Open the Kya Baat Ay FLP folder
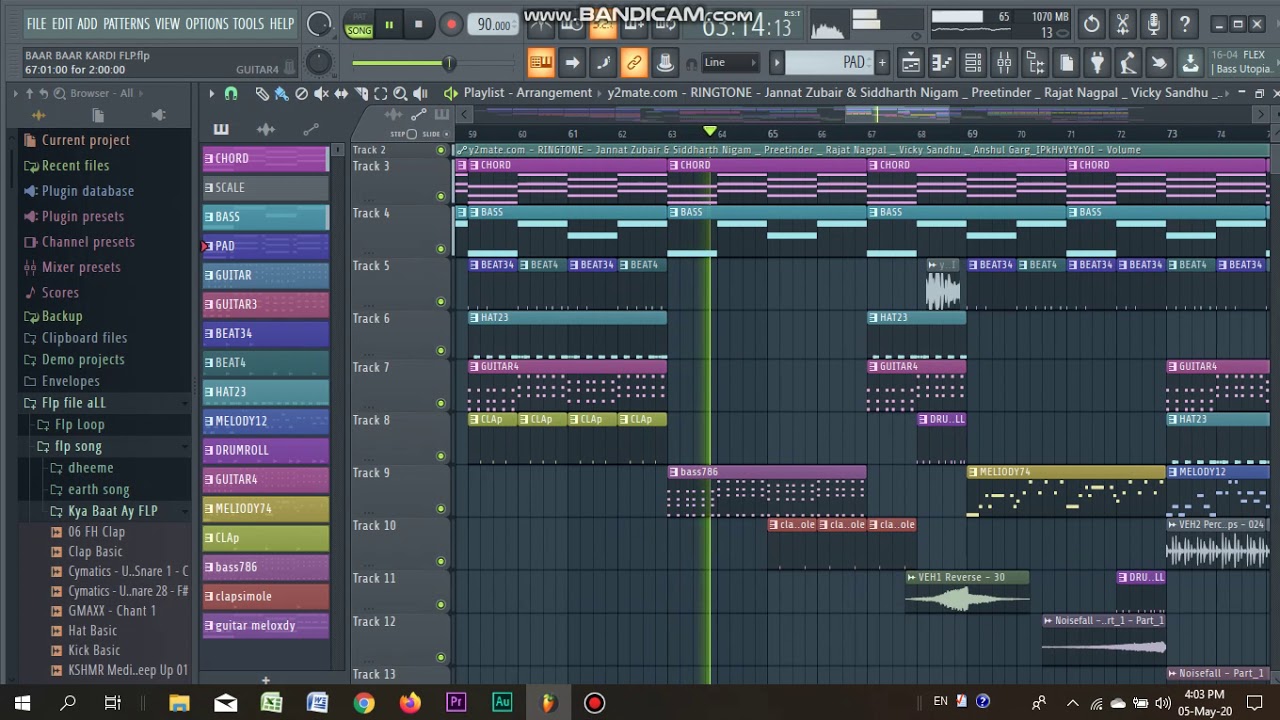 pyautogui.click(x=112, y=511)
